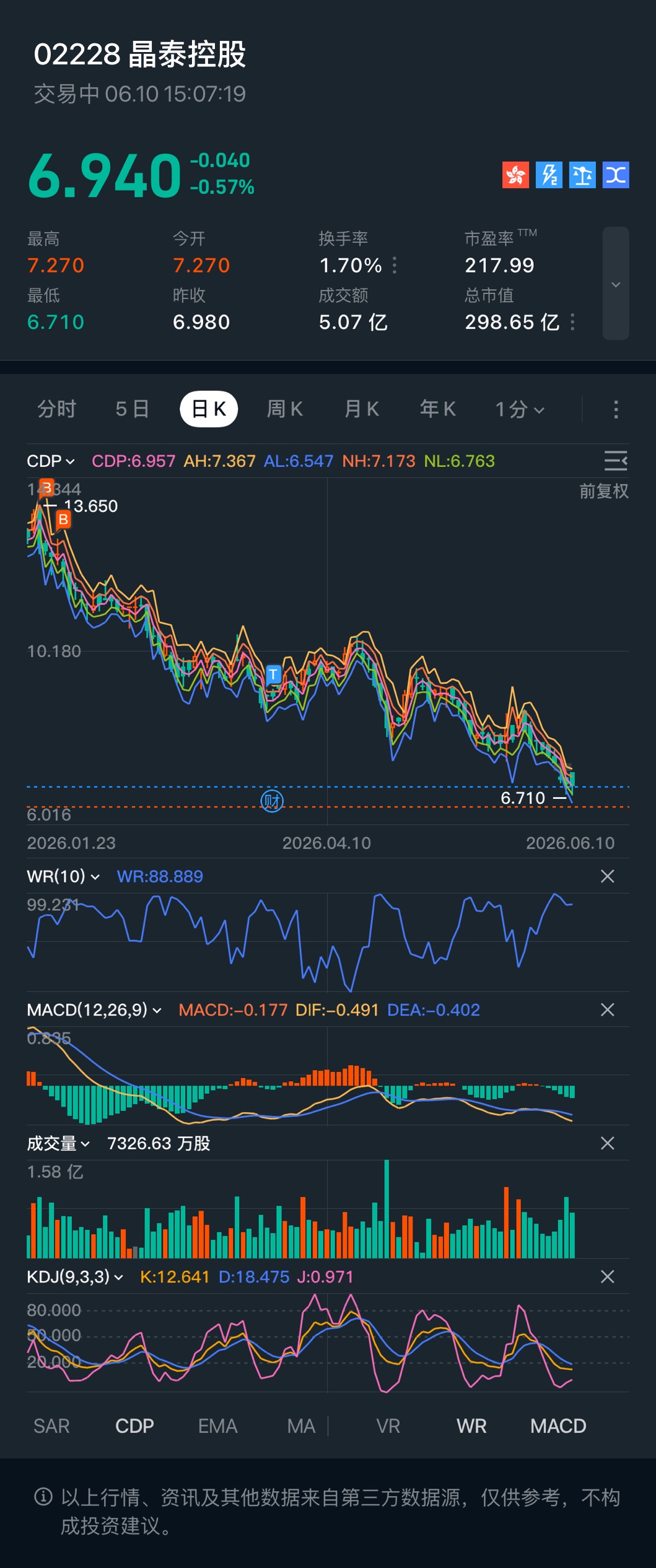
Task: Switch to the 年K chart tab
Action: click(438, 409)
